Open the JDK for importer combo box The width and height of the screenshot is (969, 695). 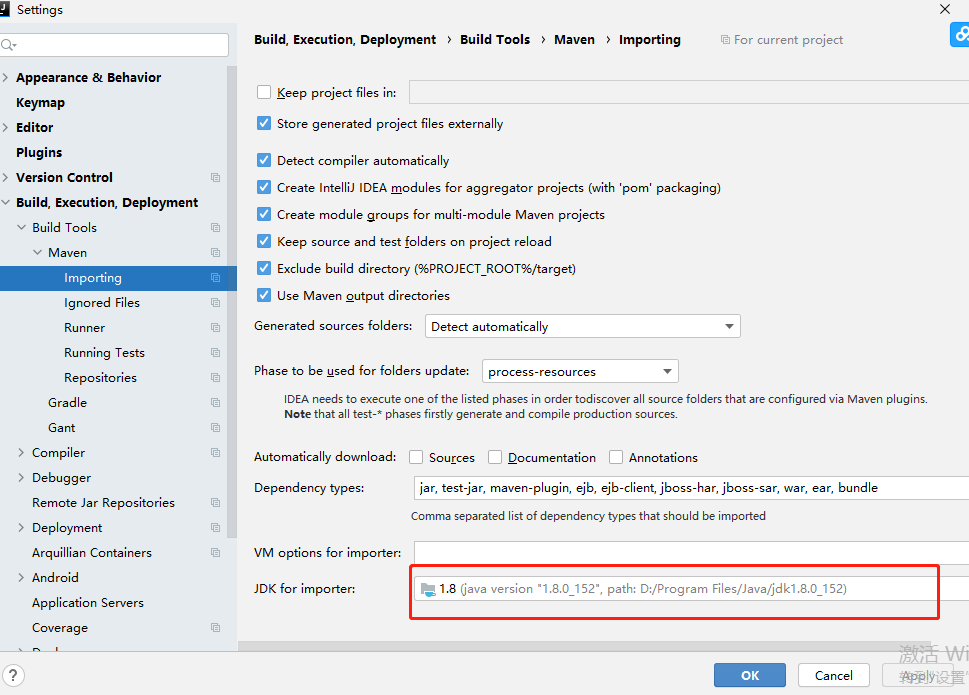(692, 589)
